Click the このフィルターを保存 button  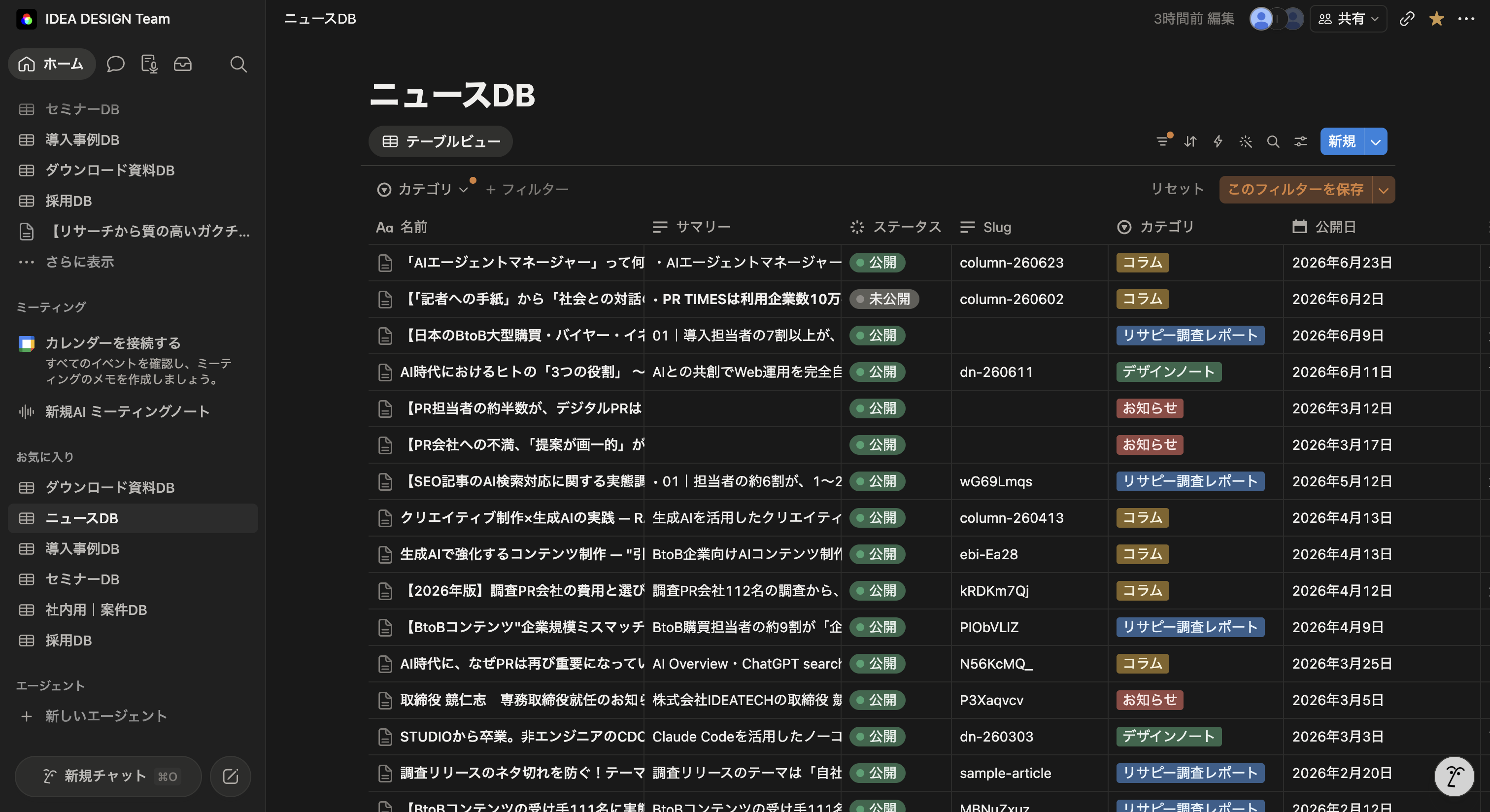[x=1296, y=190]
